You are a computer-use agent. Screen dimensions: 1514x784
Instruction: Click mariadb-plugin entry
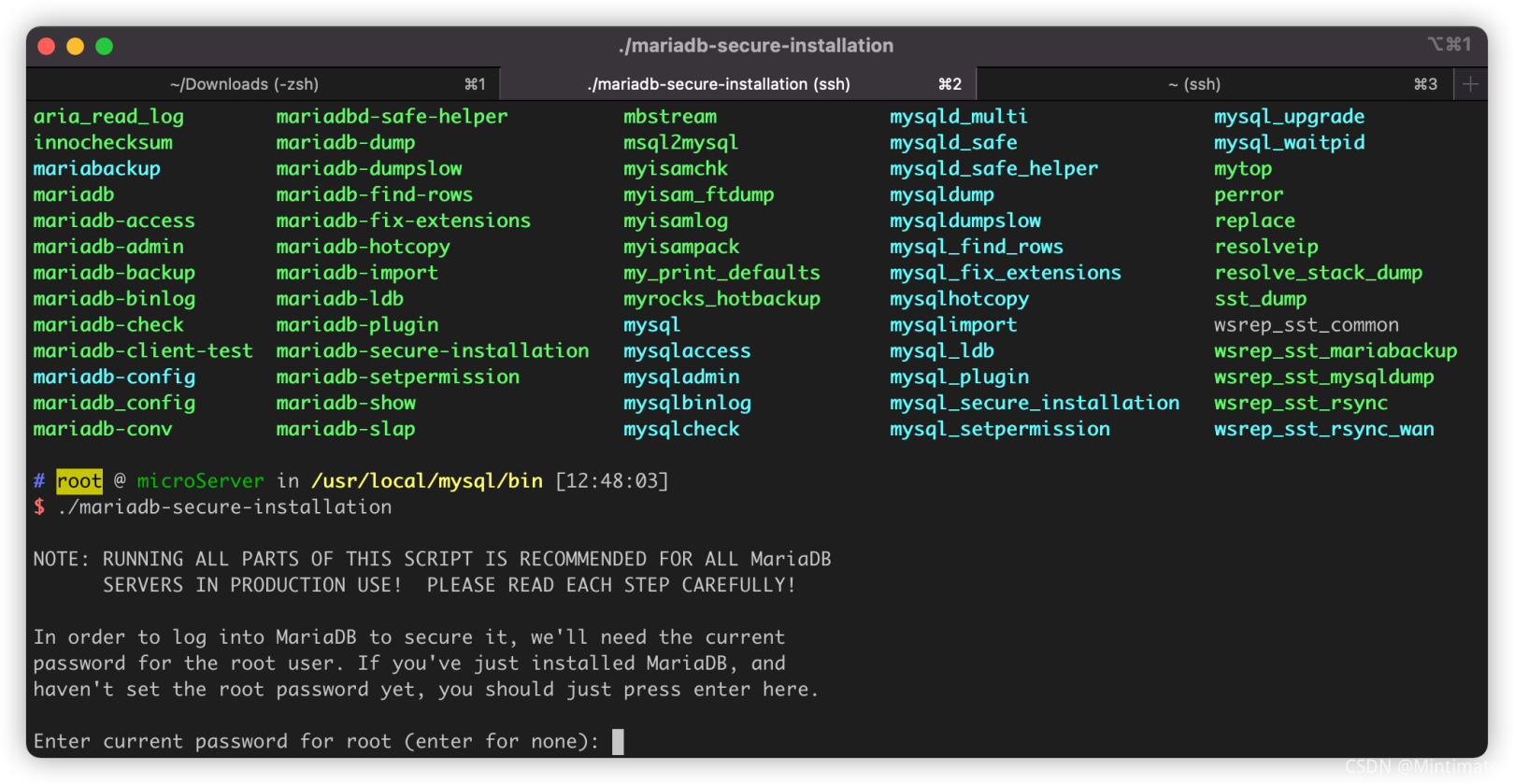pos(357,325)
